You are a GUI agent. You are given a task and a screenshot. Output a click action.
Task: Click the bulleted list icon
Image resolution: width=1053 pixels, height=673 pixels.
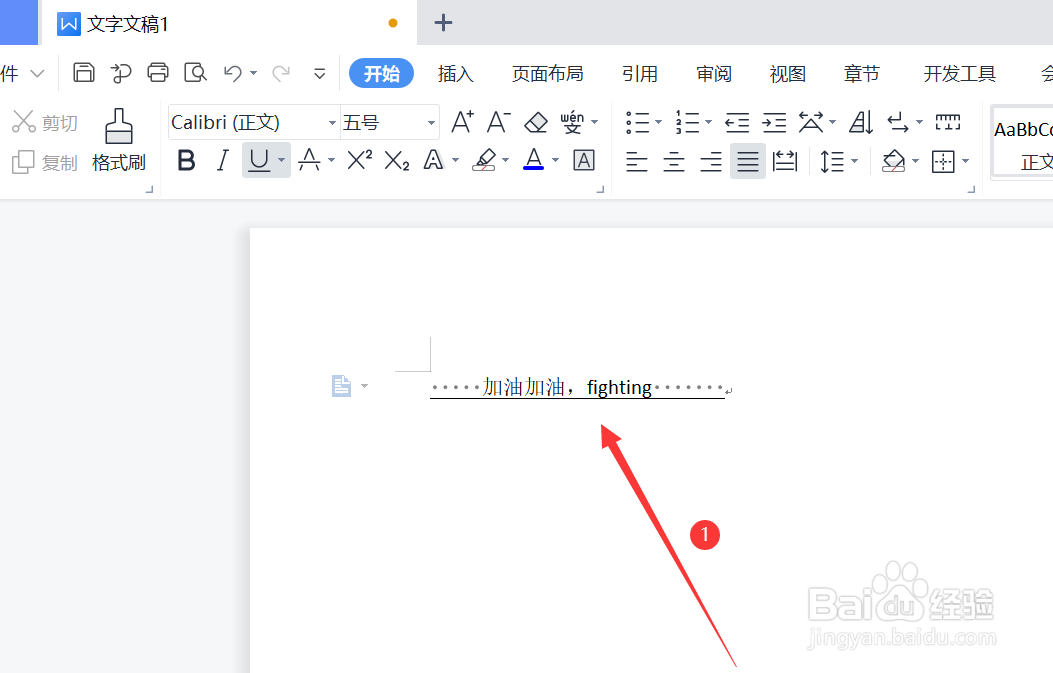(637, 122)
